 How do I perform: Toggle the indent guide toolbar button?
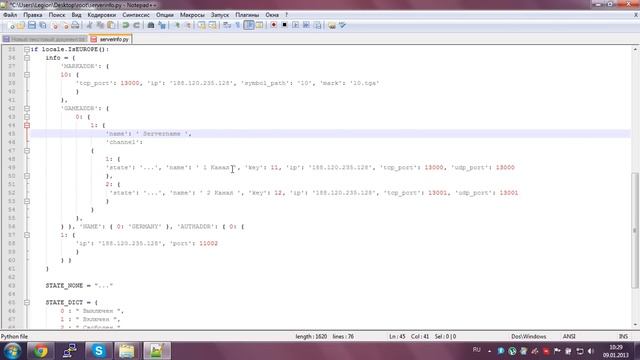point(249,25)
